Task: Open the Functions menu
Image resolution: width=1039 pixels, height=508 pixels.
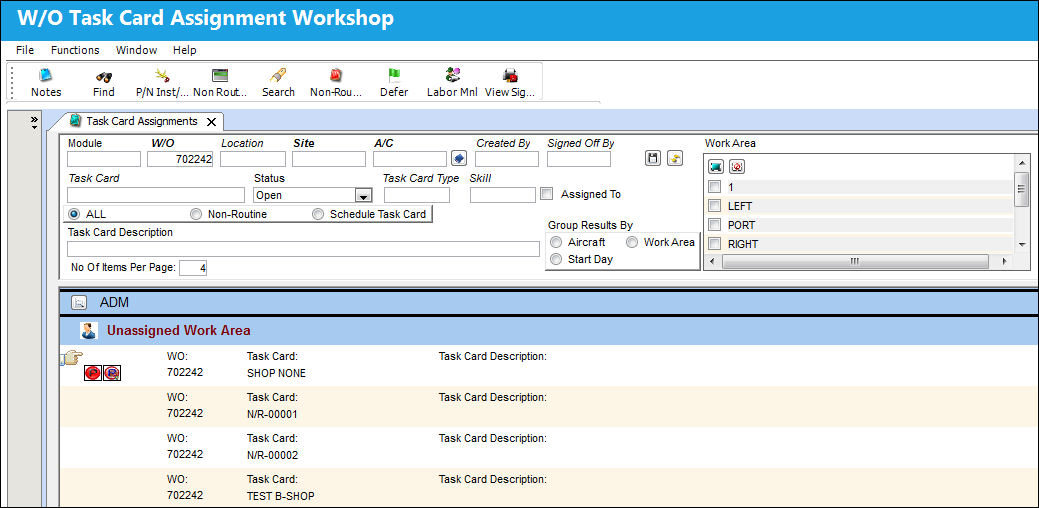Action: pyautogui.click(x=75, y=50)
